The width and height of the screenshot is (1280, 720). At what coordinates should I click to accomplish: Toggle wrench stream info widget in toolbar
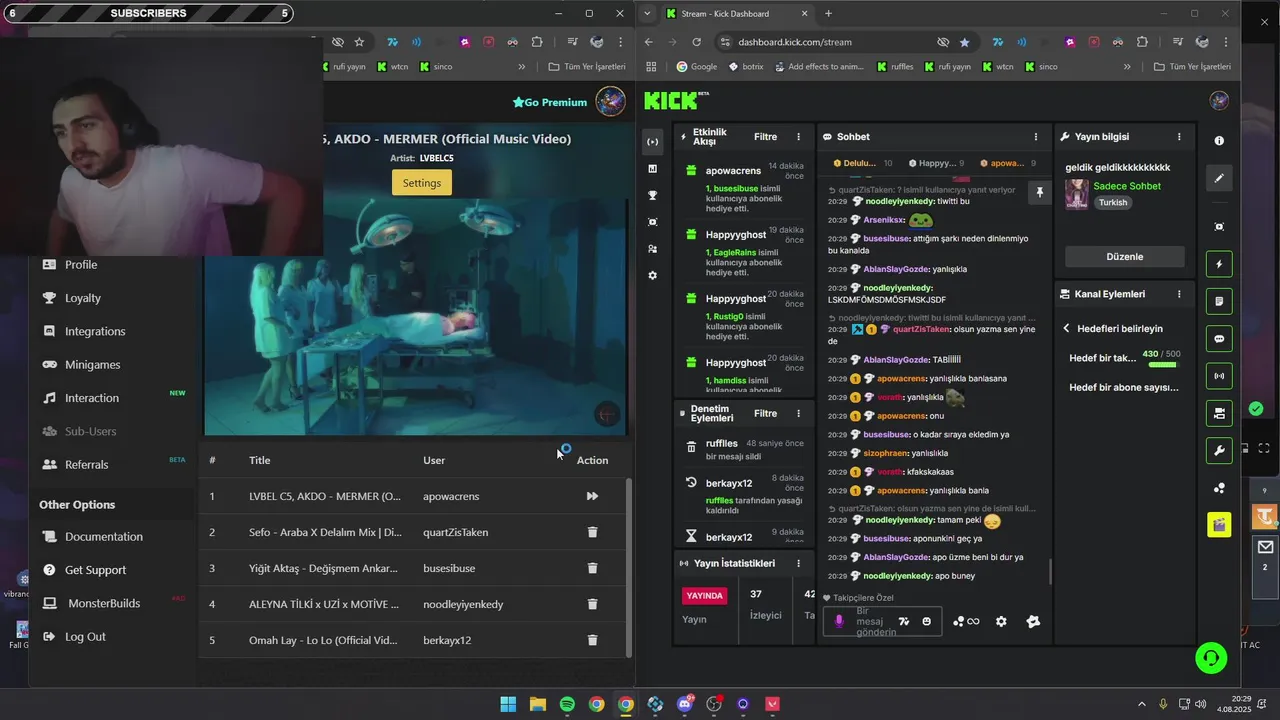[1219, 451]
